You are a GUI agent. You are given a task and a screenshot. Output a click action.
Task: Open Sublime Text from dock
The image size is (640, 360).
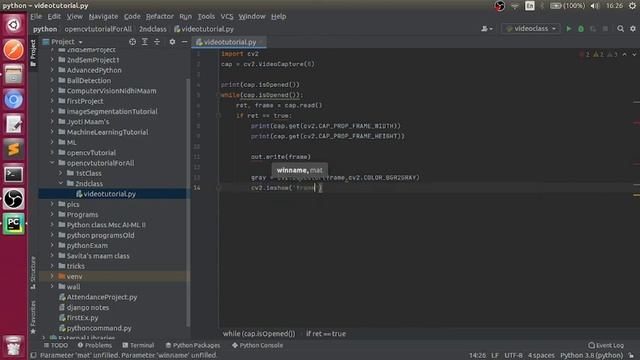click(13, 149)
